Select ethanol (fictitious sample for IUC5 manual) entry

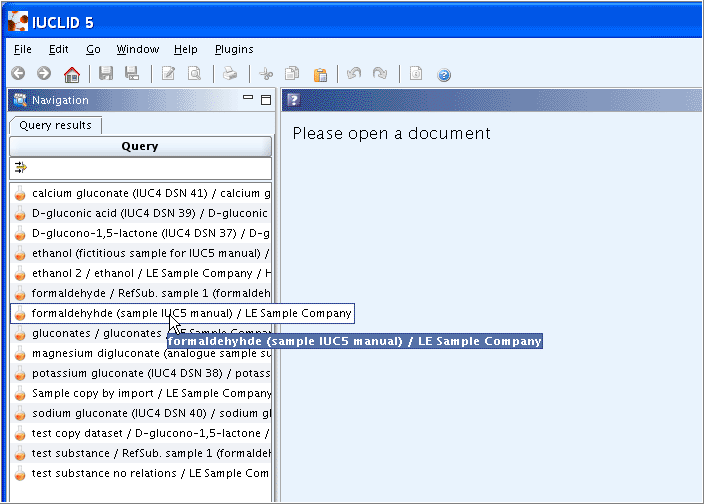[x=141, y=254]
